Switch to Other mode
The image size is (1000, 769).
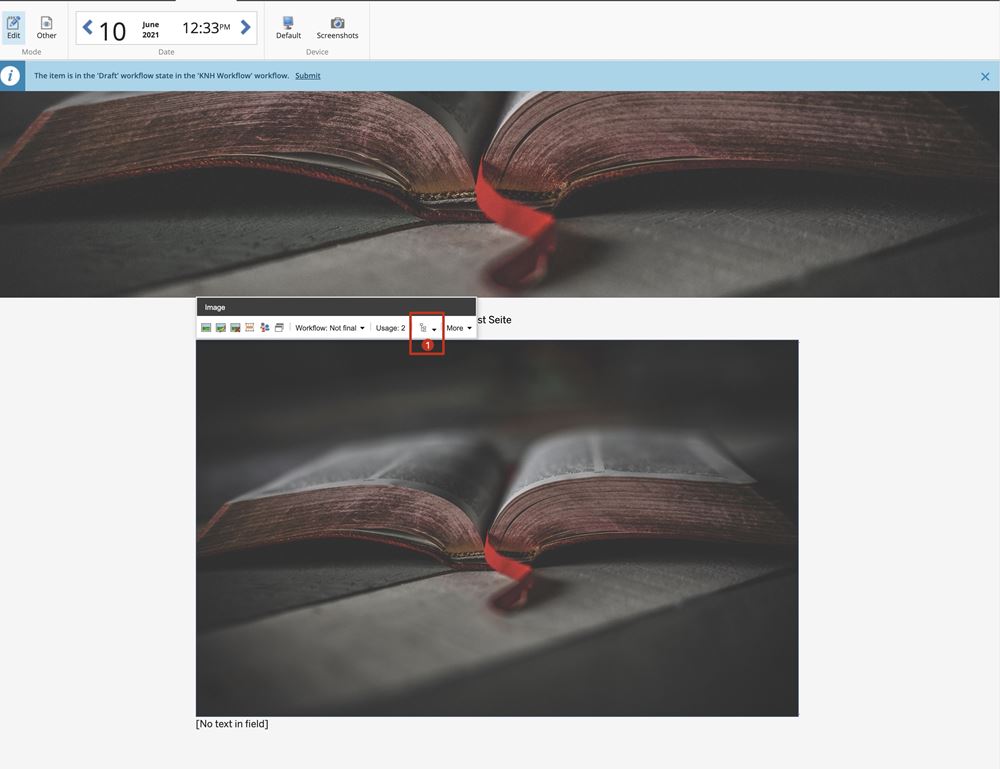click(x=47, y=27)
